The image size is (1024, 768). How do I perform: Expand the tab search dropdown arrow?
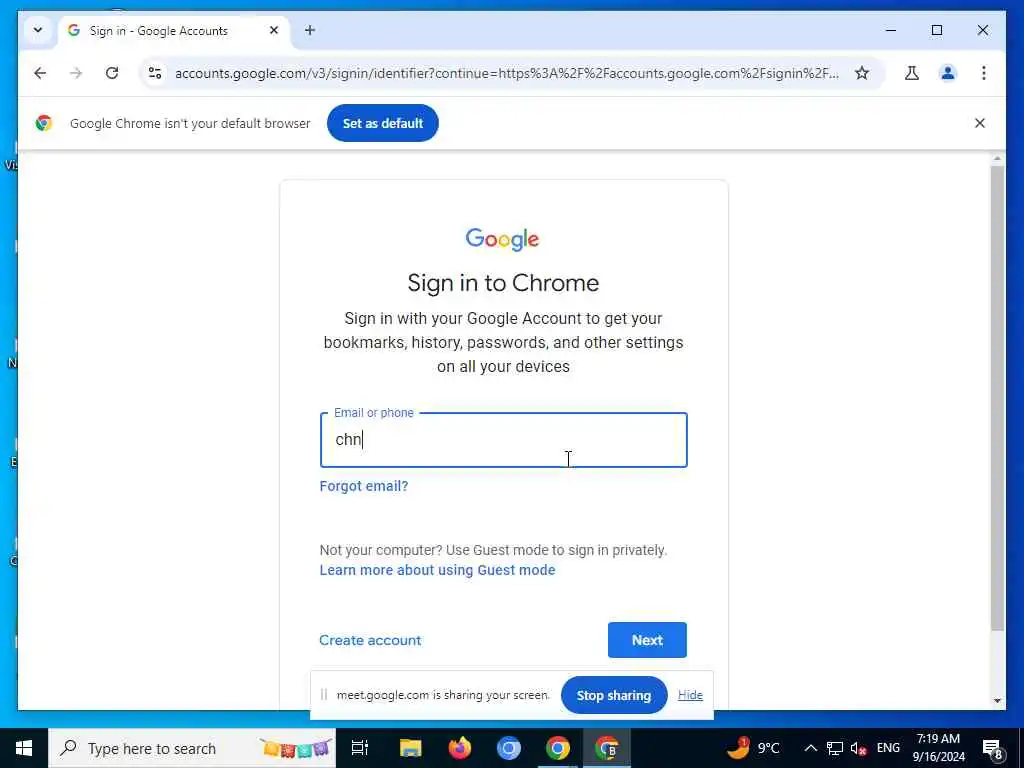click(x=38, y=30)
